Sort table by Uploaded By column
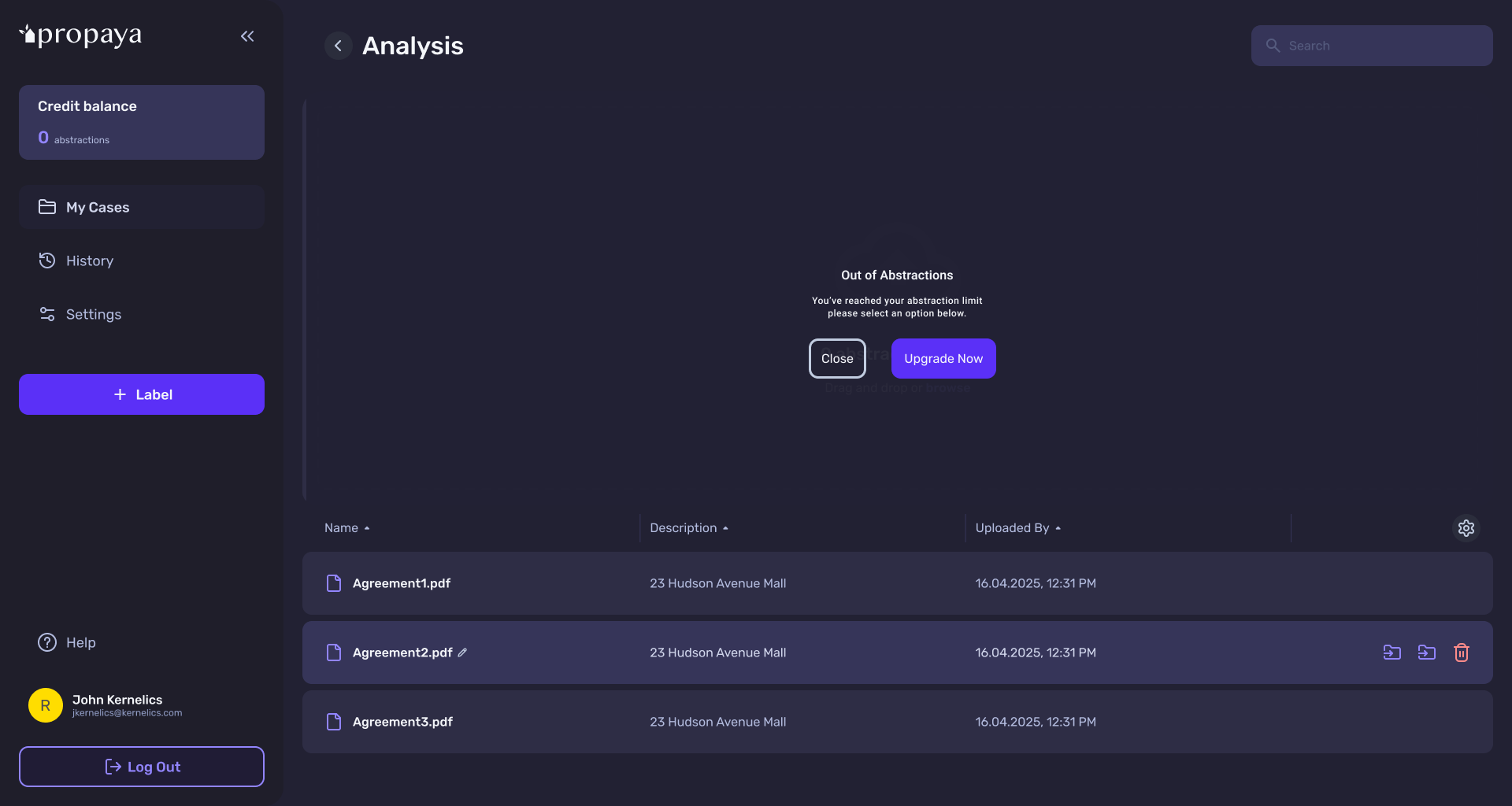This screenshot has height=806, width=1512. click(1017, 528)
